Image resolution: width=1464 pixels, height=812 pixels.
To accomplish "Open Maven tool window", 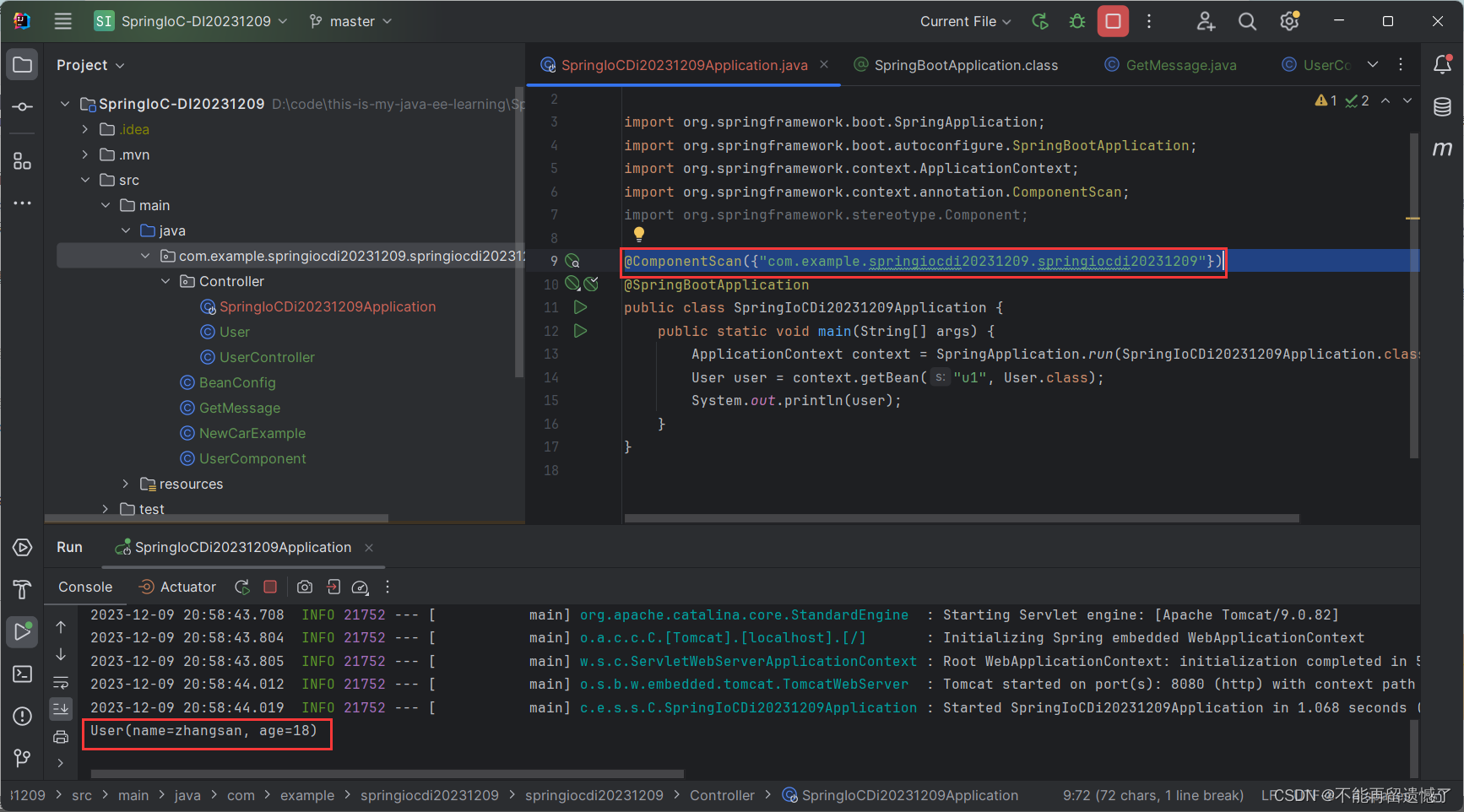I will click(1442, 149).
